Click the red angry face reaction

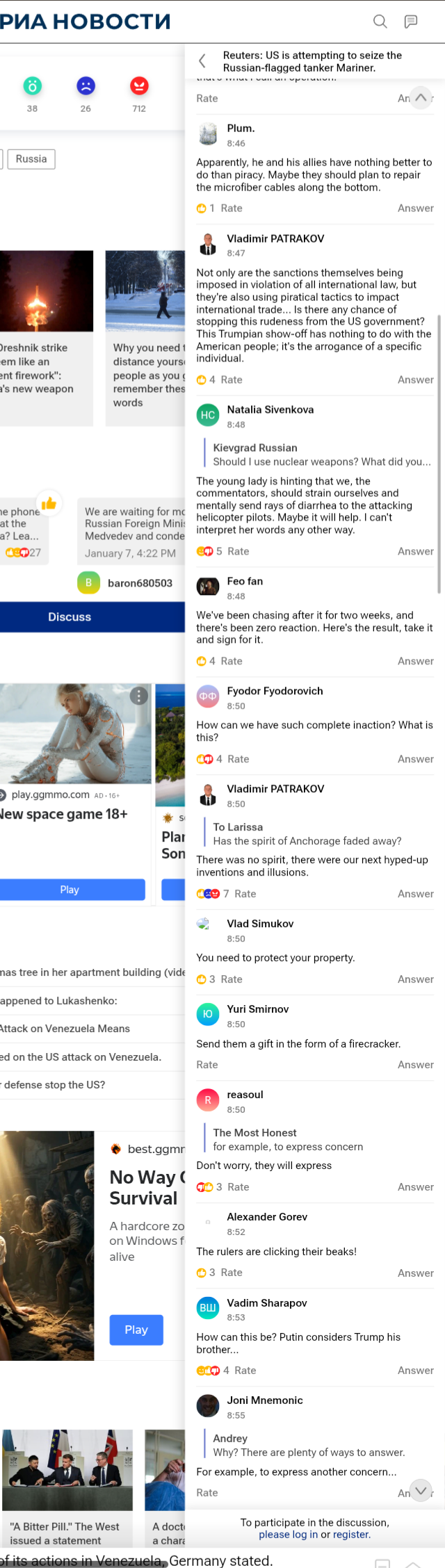tap(139, 86)
